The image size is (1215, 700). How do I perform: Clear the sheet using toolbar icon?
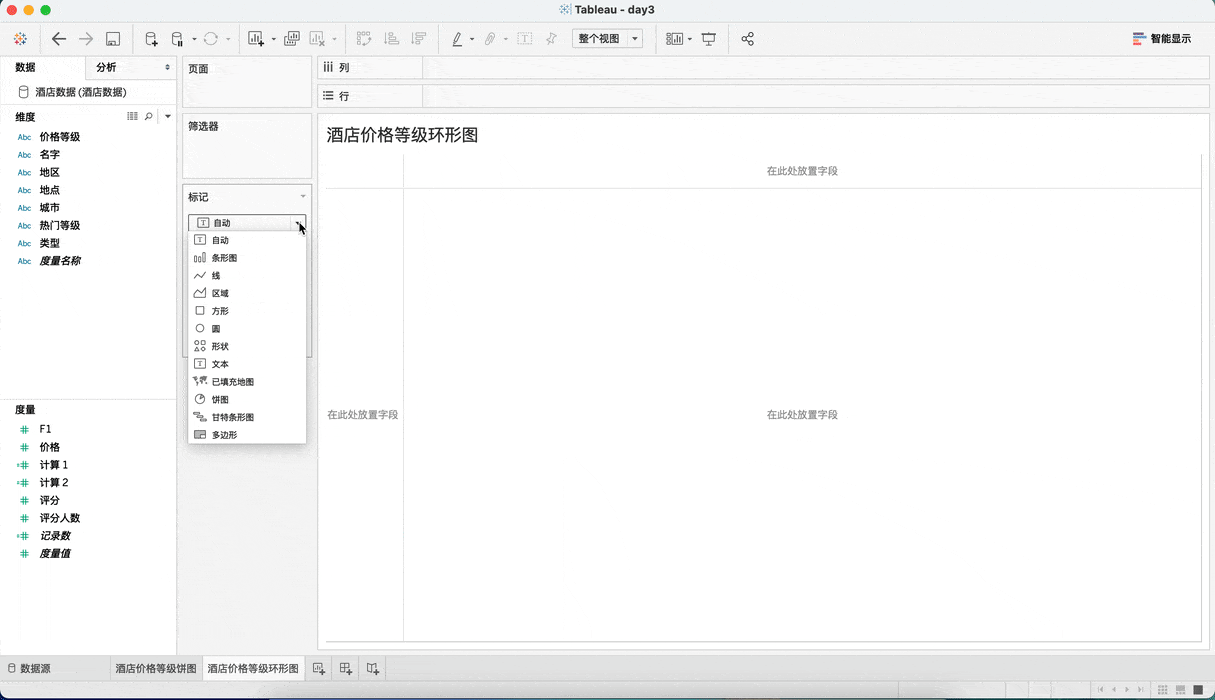click(318, 39)
